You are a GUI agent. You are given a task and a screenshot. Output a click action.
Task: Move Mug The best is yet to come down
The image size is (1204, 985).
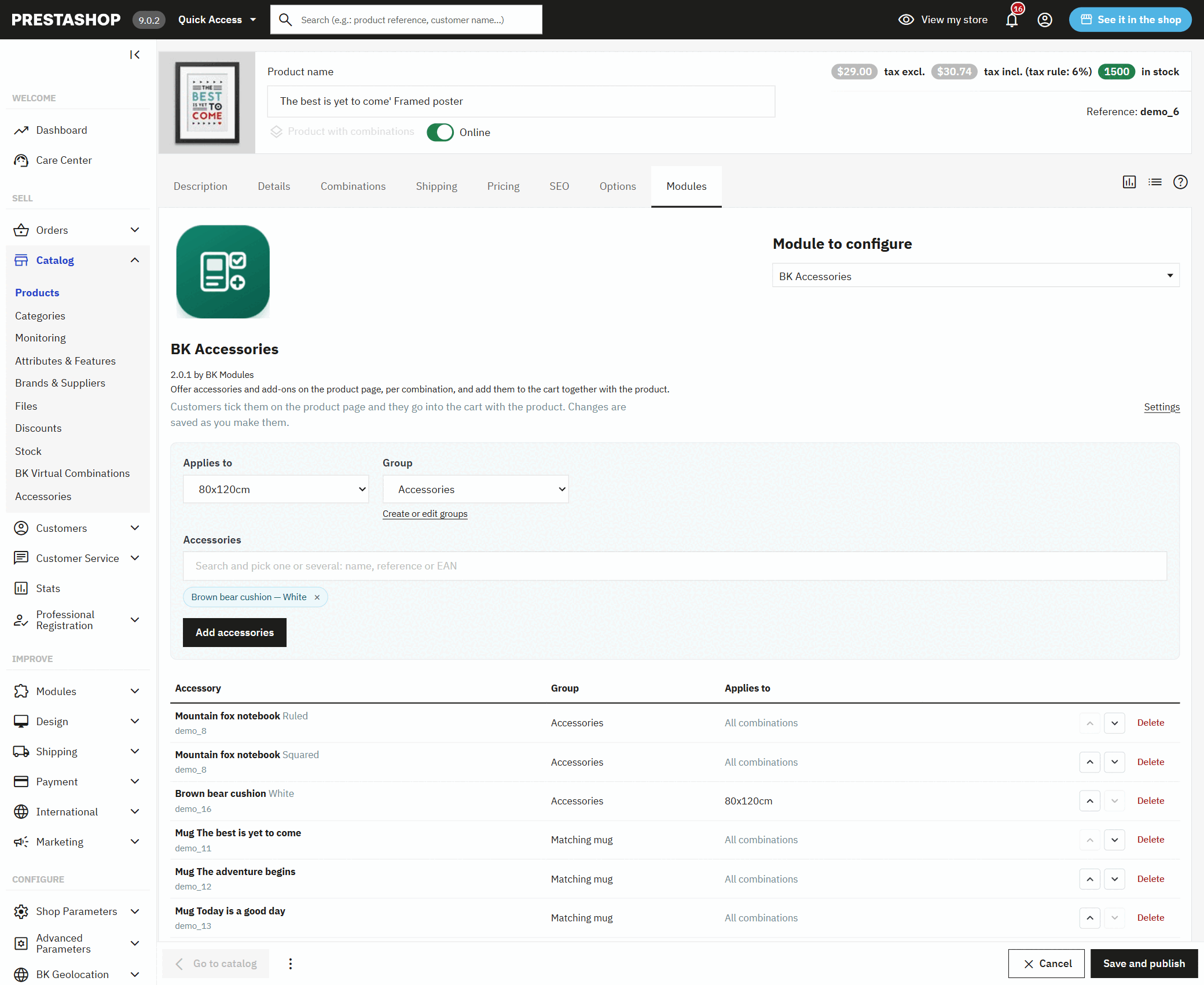[1114, 840]
